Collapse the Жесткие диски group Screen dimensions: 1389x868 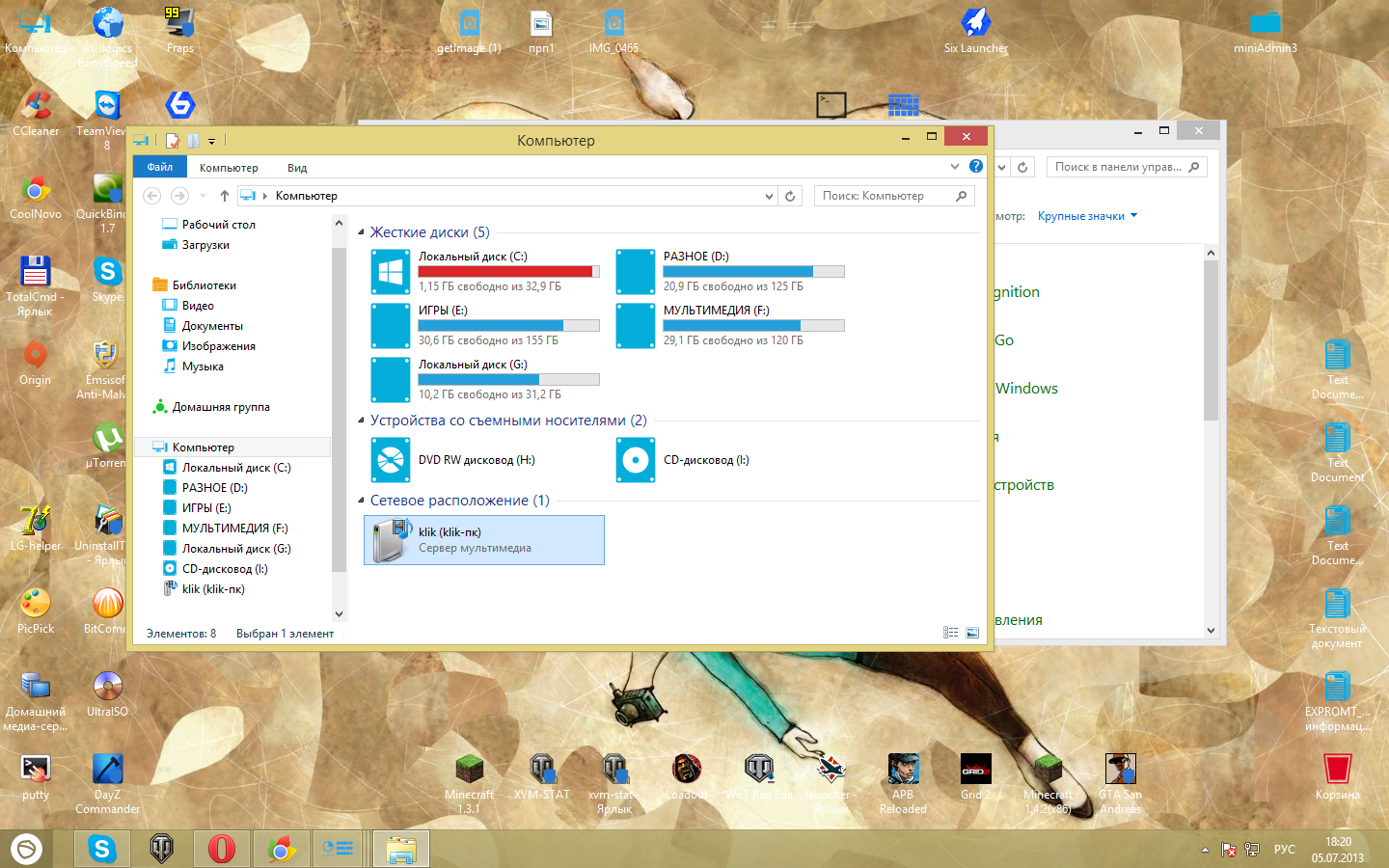click(362, 232)
